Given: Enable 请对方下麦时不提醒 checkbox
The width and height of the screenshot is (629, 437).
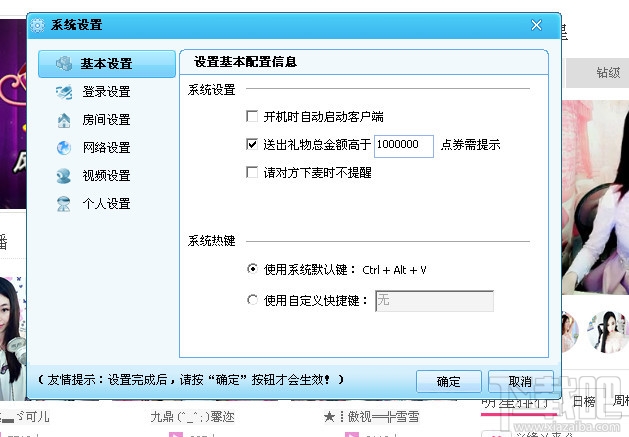Looking at the screenshot, I should coord(252,172).
